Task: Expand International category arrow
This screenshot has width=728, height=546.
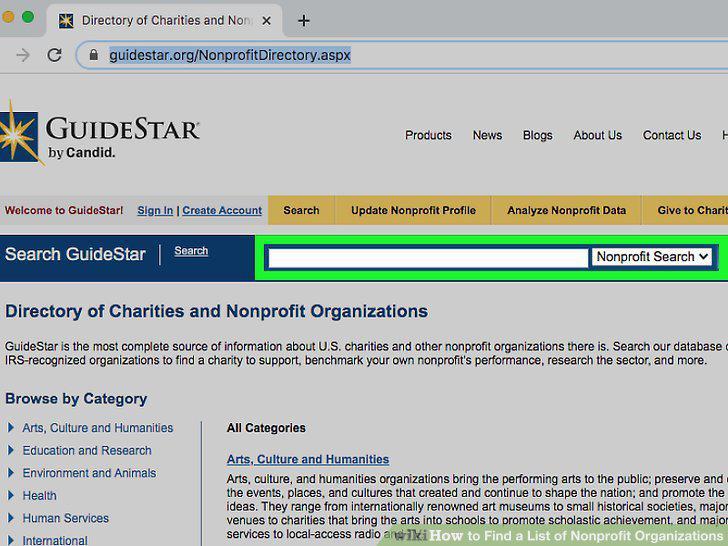Action: click(11, 540)
